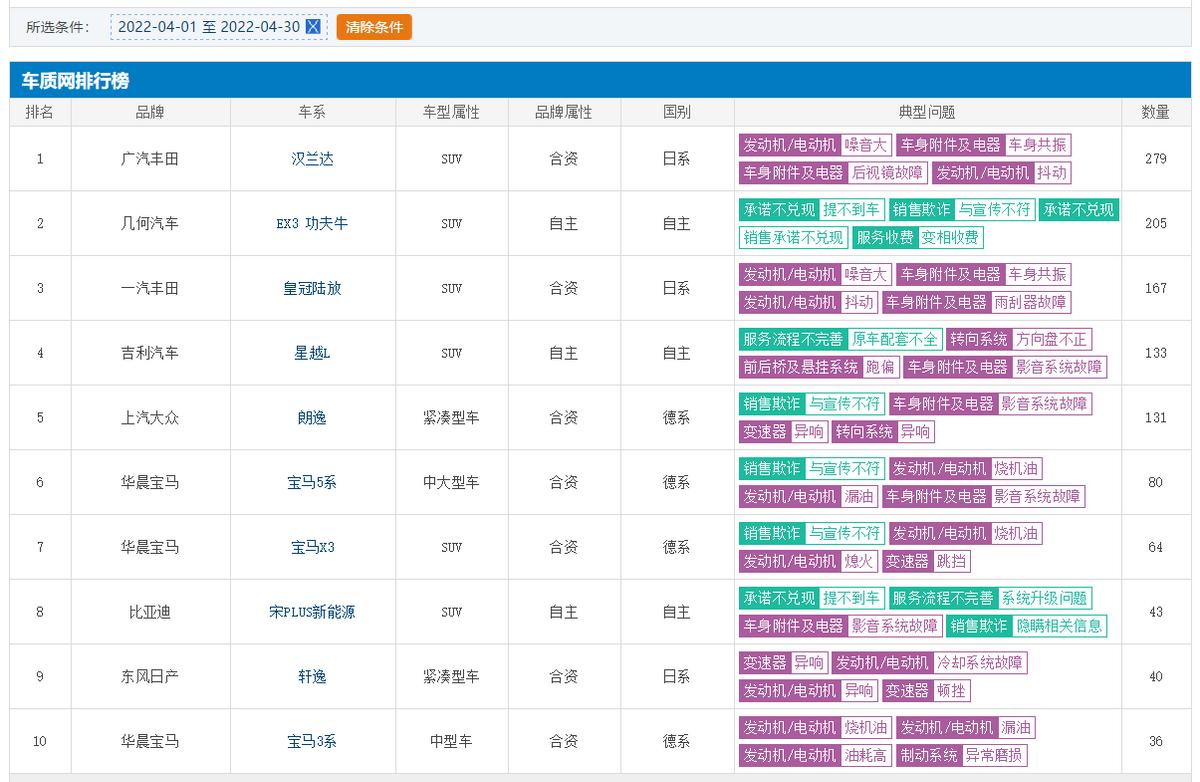This screenshot has height=782, width=1200.
Task: Remove the date range filter with X icon
Action: coord(313,27)
